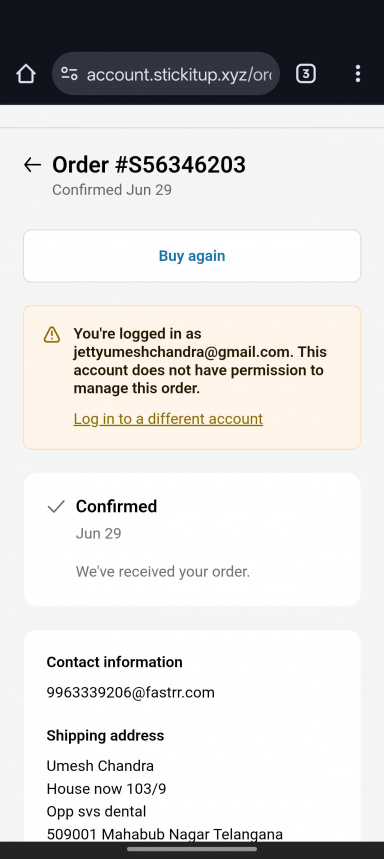Click the checkmark icon next to Confirmed

[56, 506]
